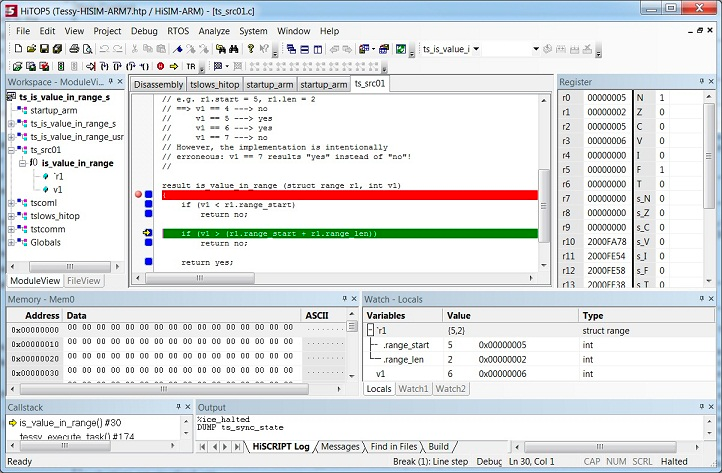The height and width of the screenshot is (473, 722).
Task: Click the toggle bookmark flag icon
Action: (x=178, y=49)
